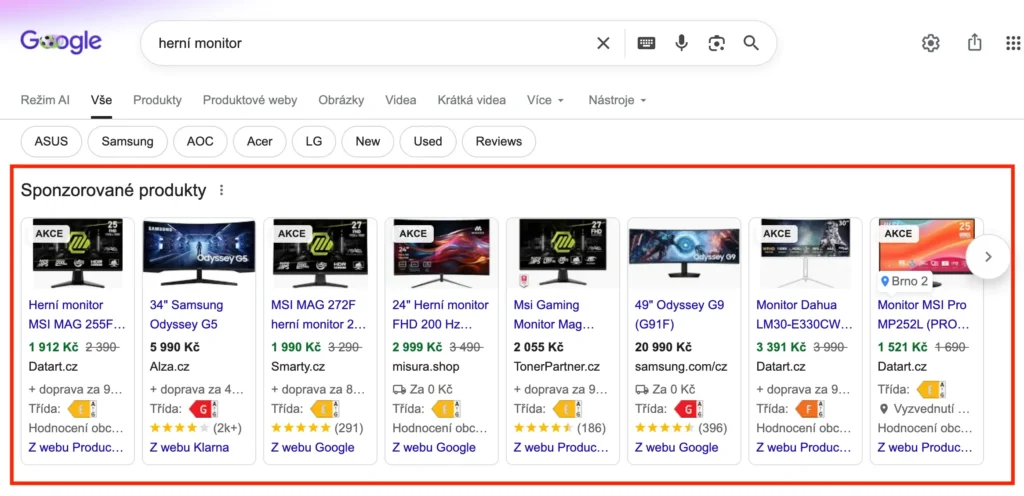This screenshot has height=496, width=1024.
Task: Click the magnifying glass search icon
Action: tap(751, 43)
